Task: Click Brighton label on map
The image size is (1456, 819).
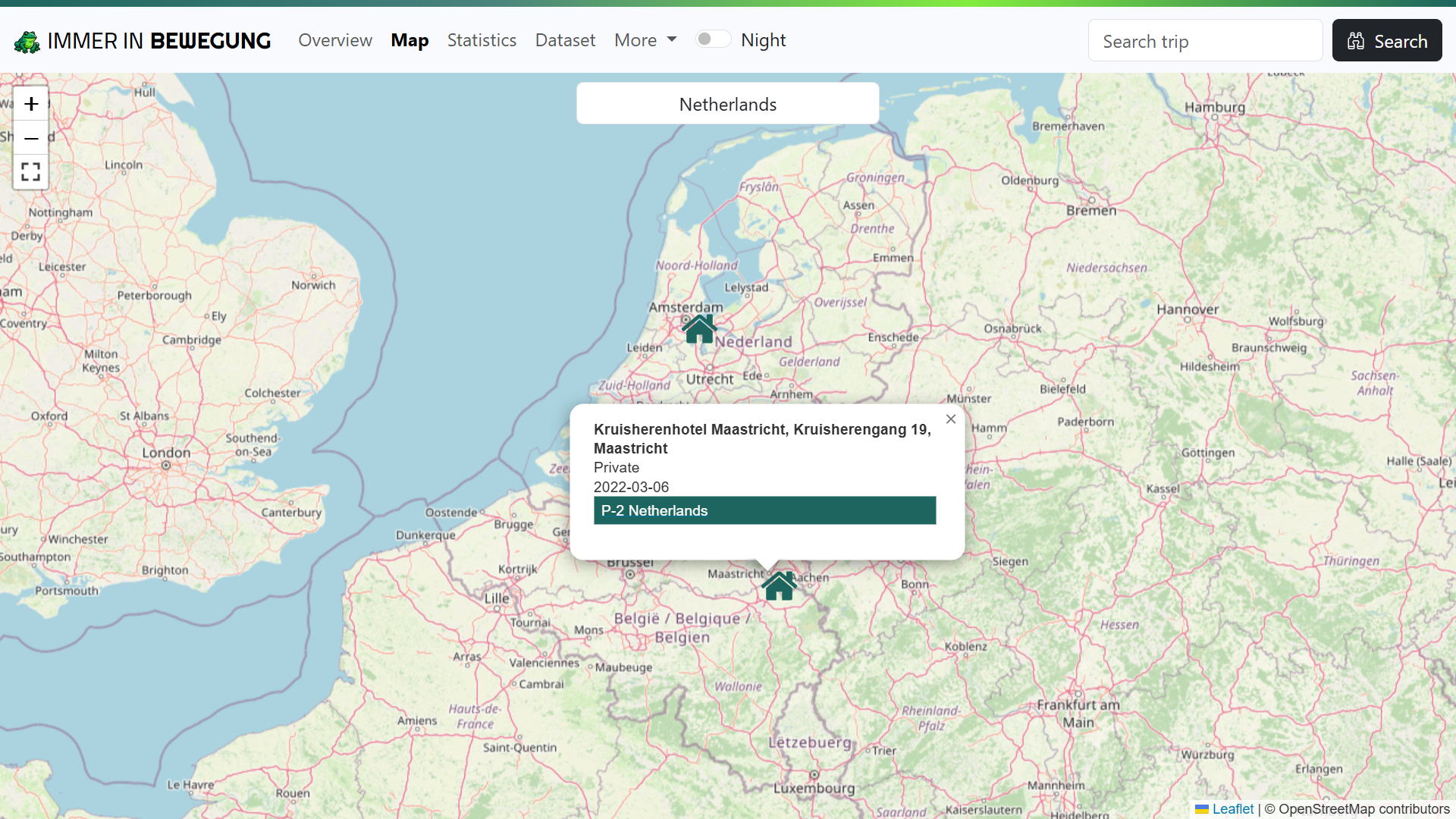Action: click(x=165, y=570)
